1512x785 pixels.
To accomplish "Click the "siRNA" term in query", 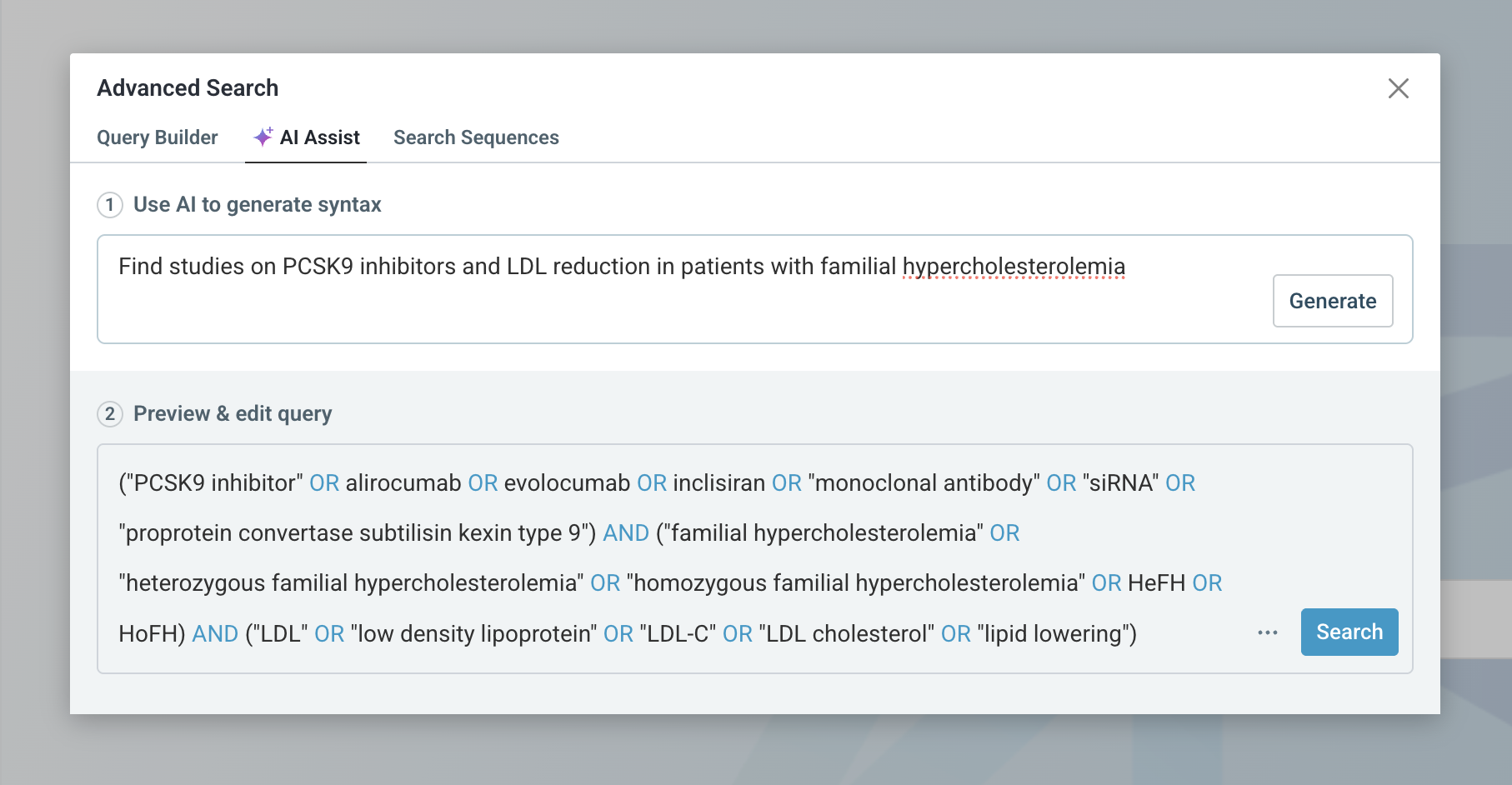I will click(1120, 483).
